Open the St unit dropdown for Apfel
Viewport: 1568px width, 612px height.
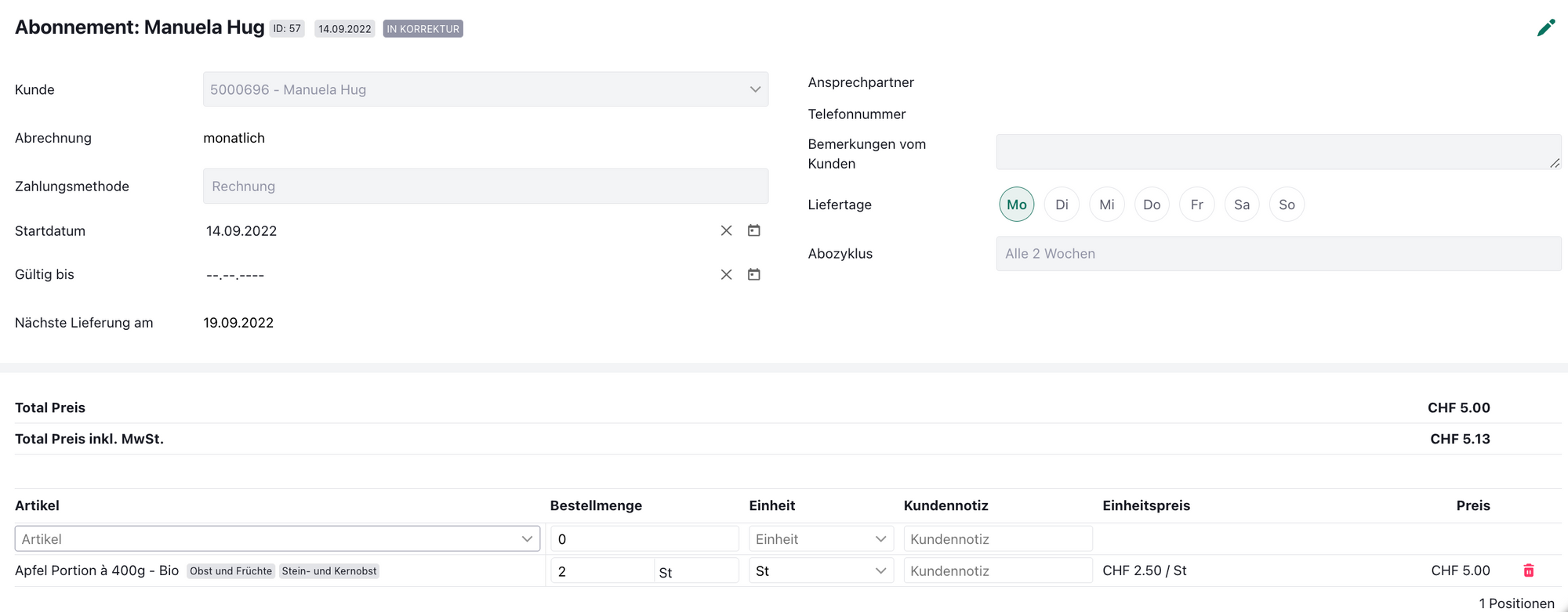pyautogui.click(x=820, y=571)
